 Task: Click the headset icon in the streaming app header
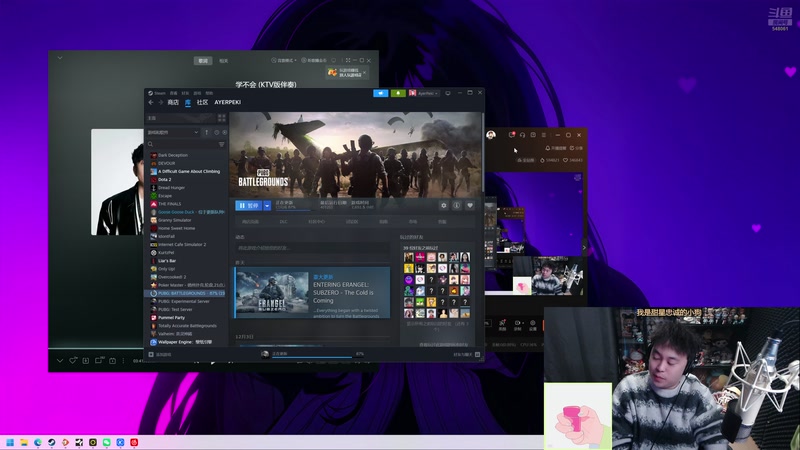(x=522, y=135)
